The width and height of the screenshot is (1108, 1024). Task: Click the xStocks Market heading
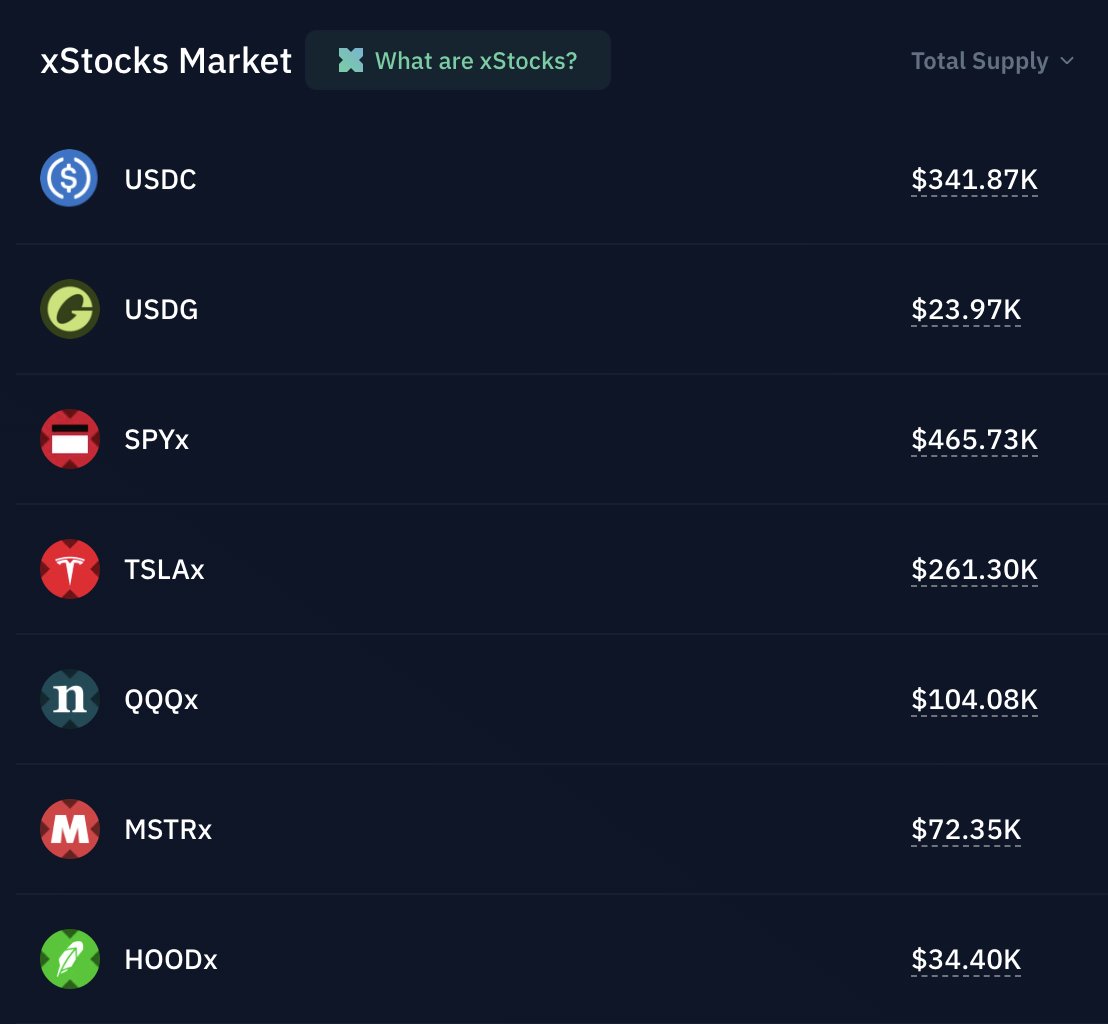166,61
